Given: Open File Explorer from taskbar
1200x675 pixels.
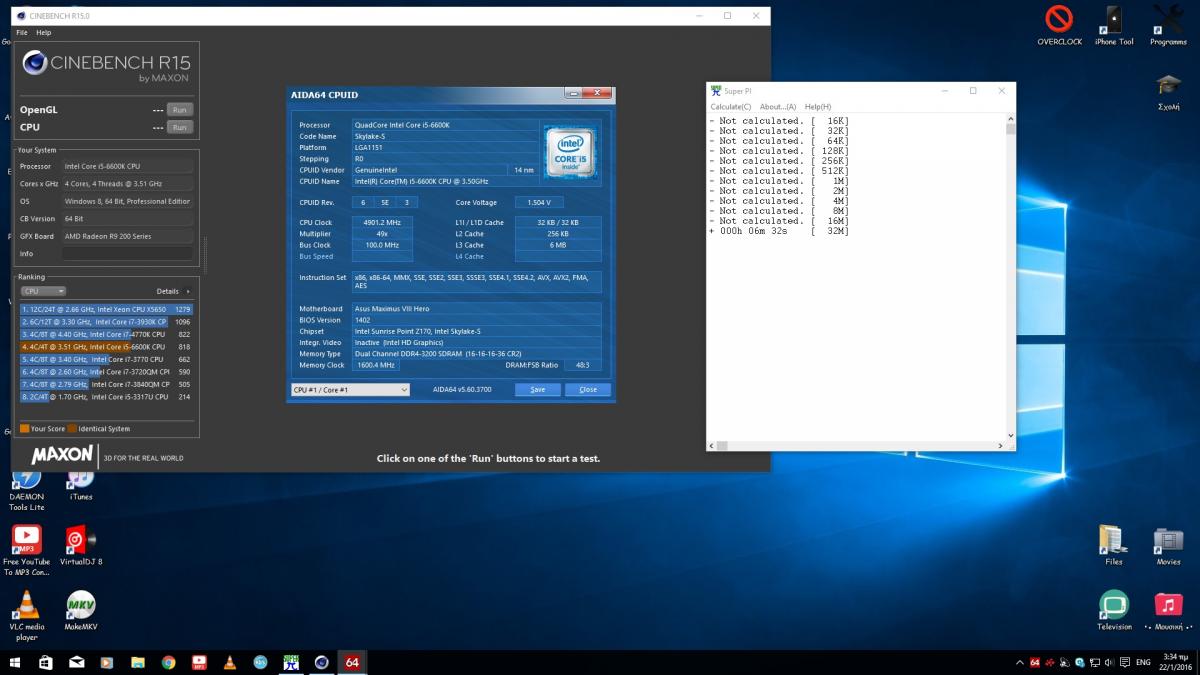Looking at the screenshot, I should pos(138,662).
